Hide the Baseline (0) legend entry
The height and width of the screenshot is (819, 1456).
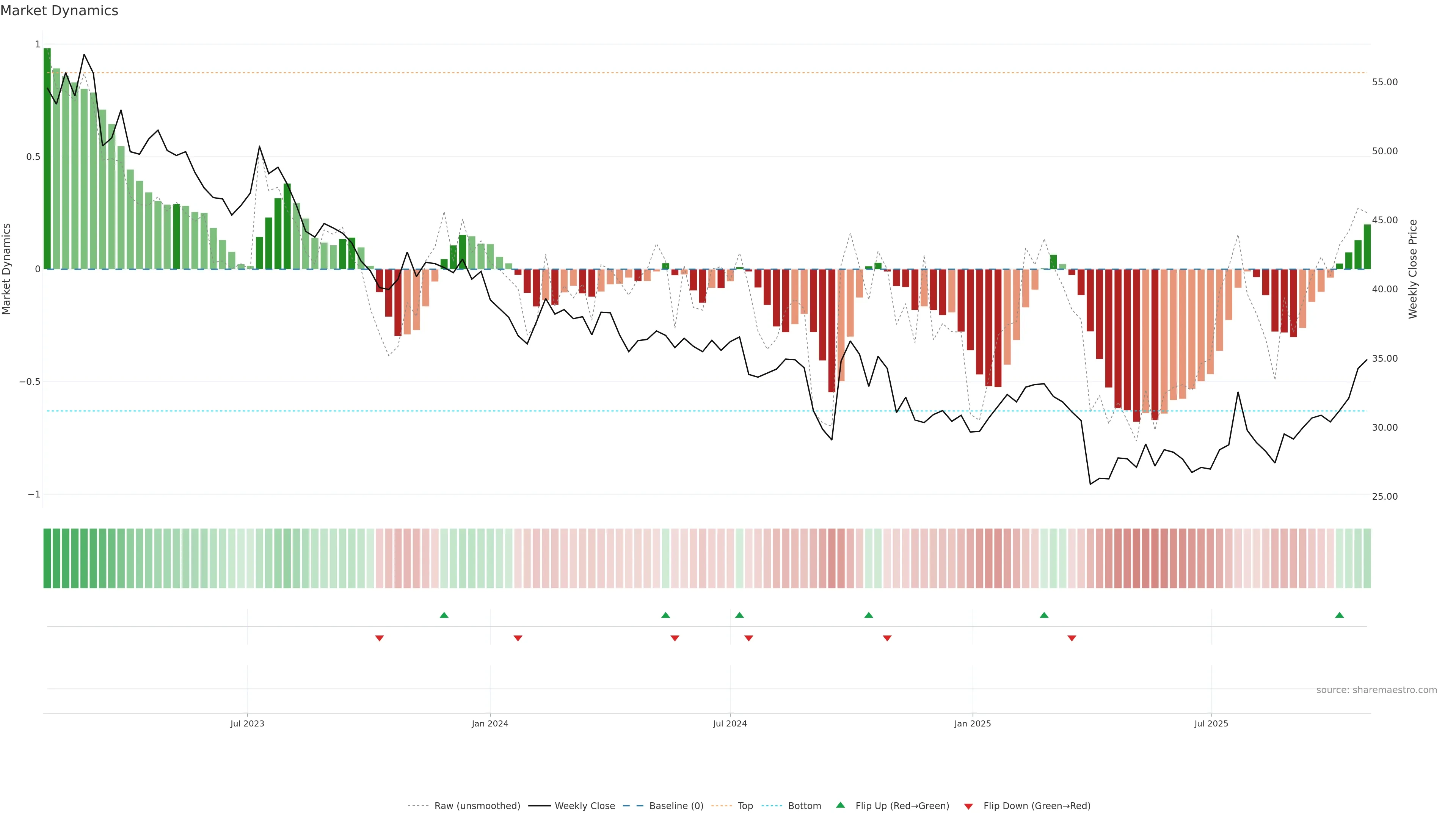point(676,806)
